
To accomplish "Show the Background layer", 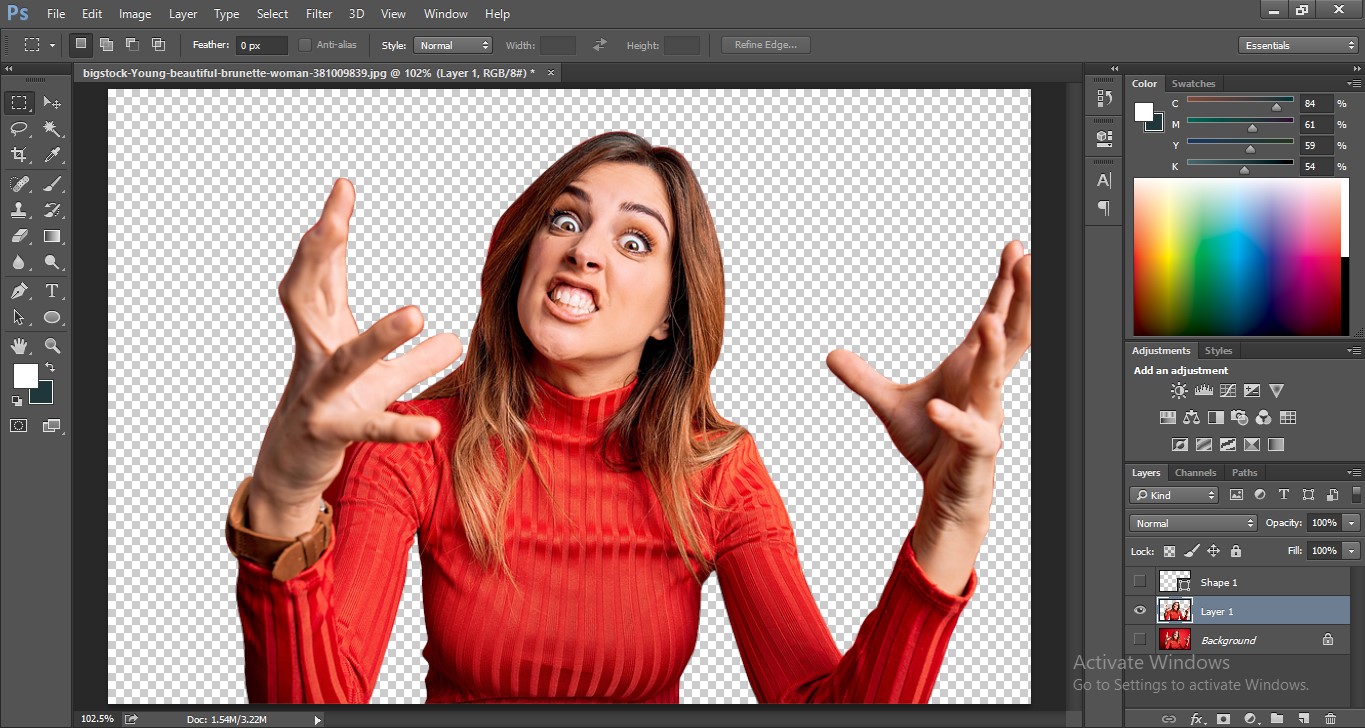I will 1139,640.
